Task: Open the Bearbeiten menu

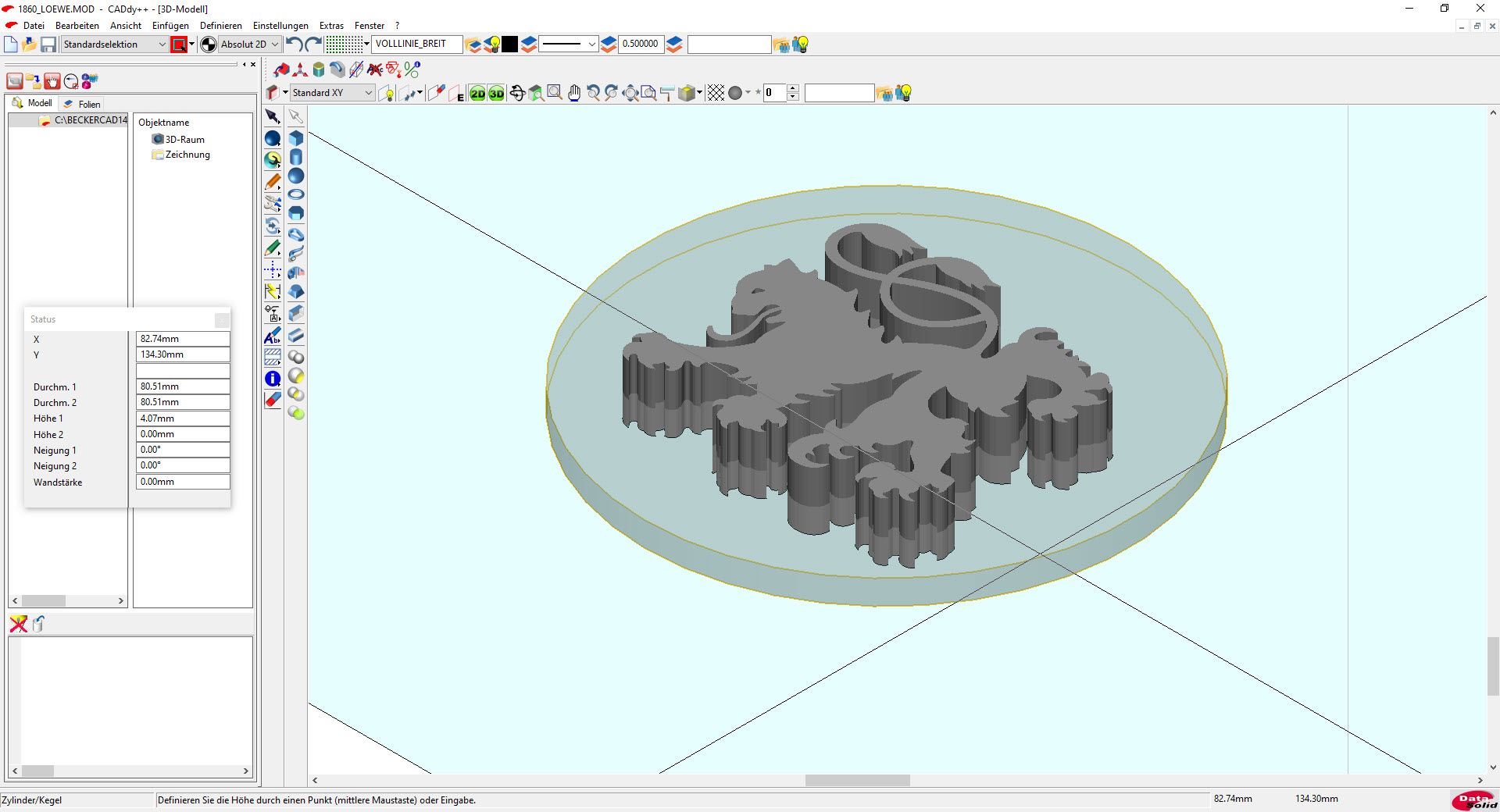Action: pyautogui.click(x=77, y=26)
